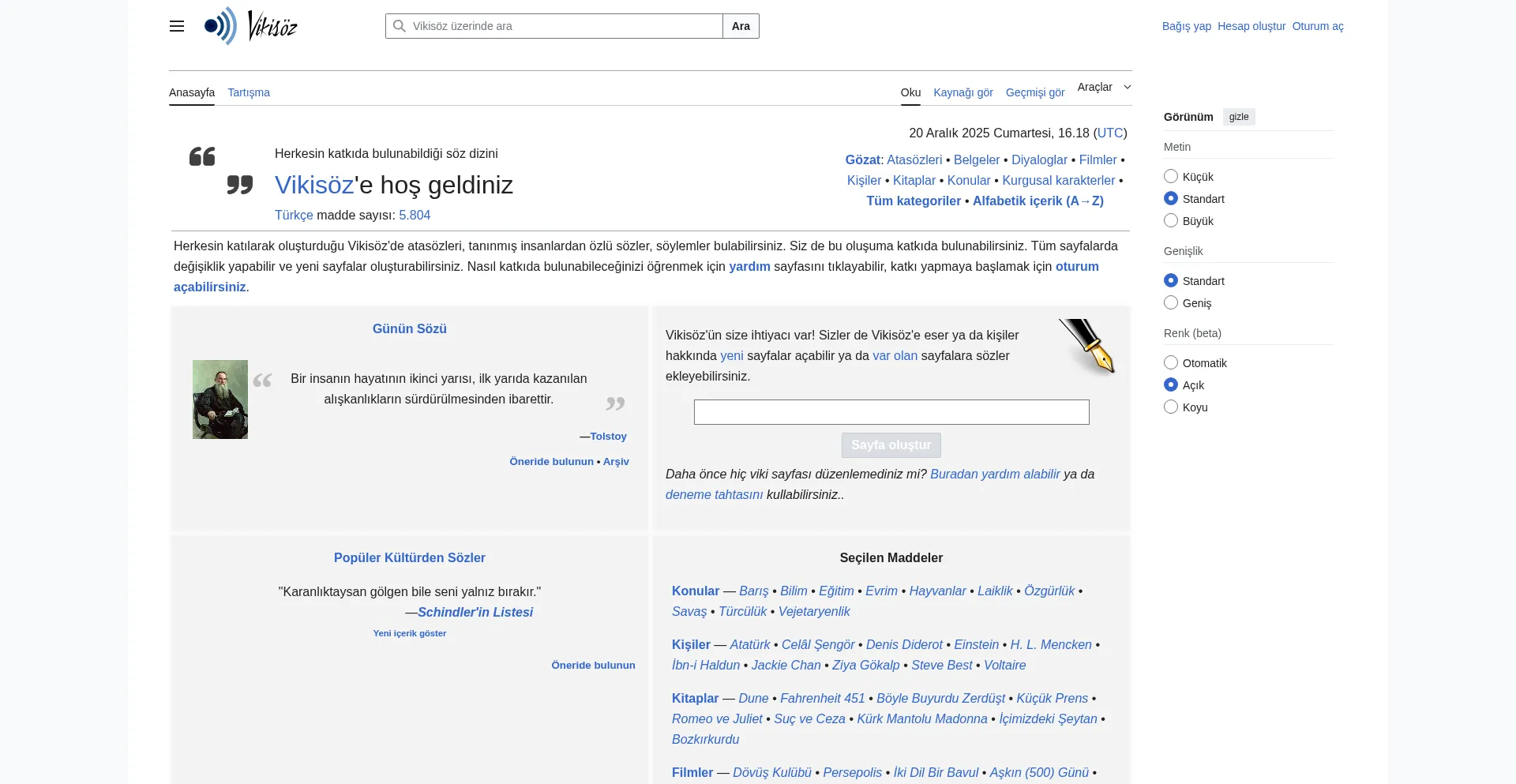Screen dimensions: 1516x784
Task: Switch to the Tartışma tab
Action: [x=249, y=92]
